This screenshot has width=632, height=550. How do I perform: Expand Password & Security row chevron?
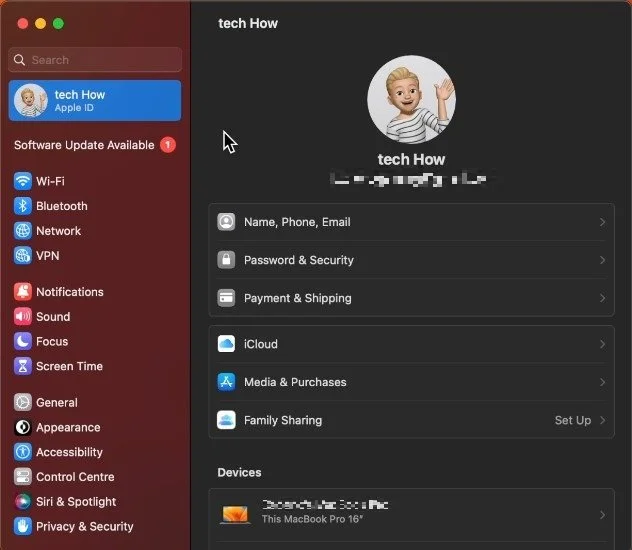[602, 260]
